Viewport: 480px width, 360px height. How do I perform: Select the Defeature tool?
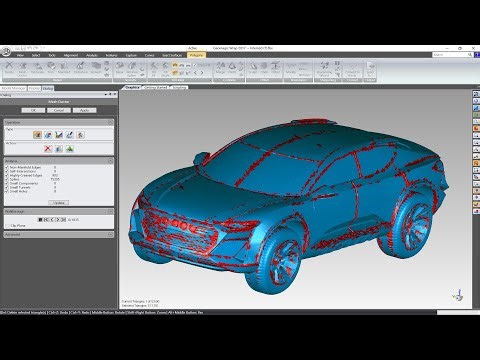point(80,68)
